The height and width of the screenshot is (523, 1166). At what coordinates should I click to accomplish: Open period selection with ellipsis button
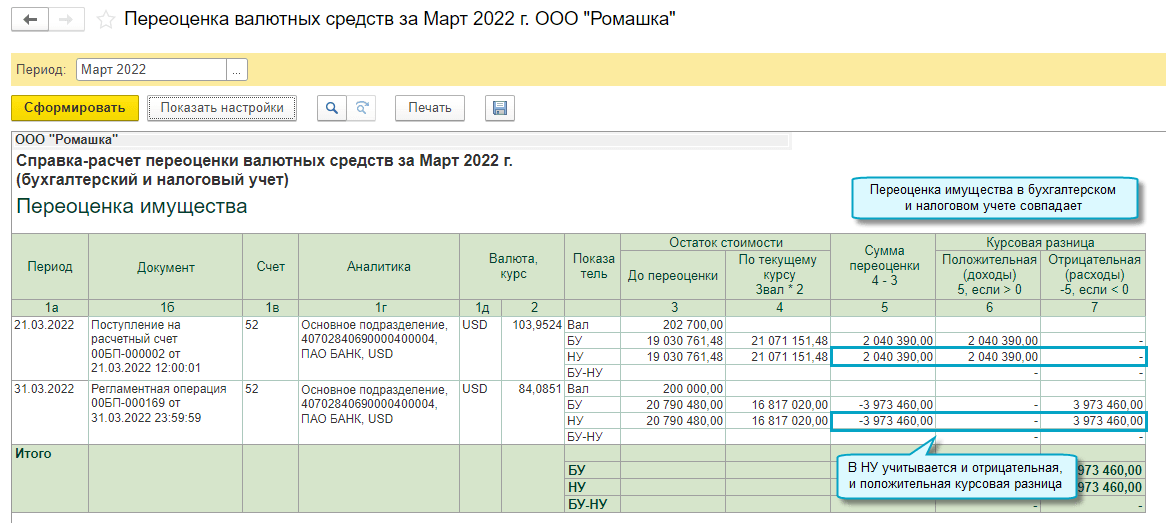237,70
